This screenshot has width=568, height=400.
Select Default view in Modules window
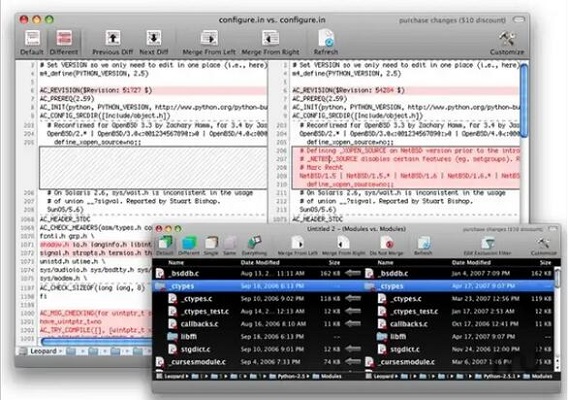coord(165,245)
